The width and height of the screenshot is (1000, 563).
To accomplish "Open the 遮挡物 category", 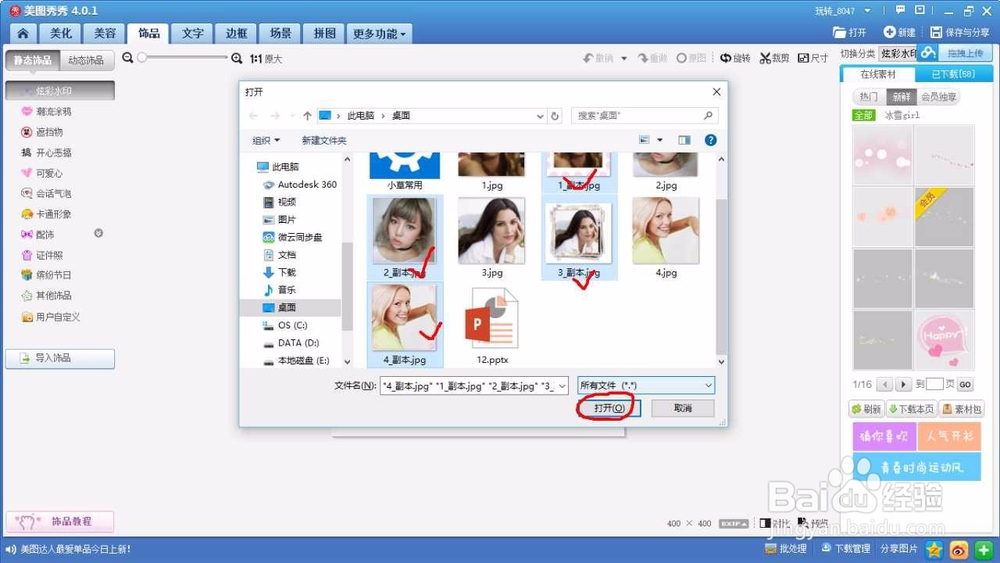I will click(x=49, y=132).
